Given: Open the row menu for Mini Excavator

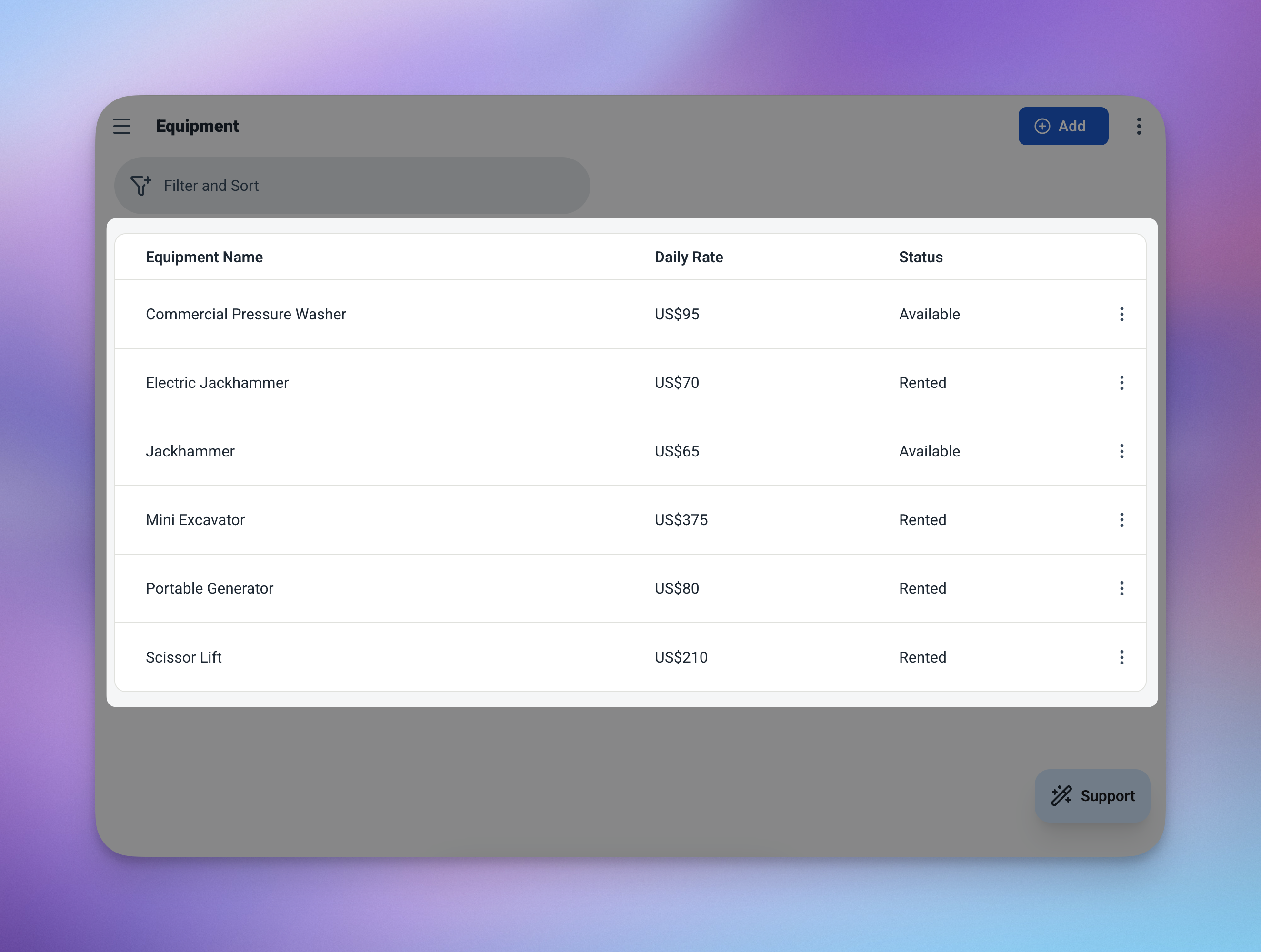Looking at the screenshot, I should tap(1121, 520).
